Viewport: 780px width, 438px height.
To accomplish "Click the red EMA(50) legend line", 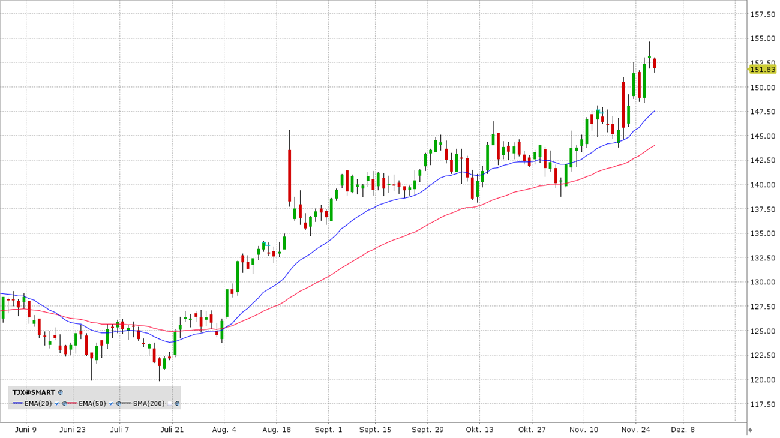I will click(72, 403).
